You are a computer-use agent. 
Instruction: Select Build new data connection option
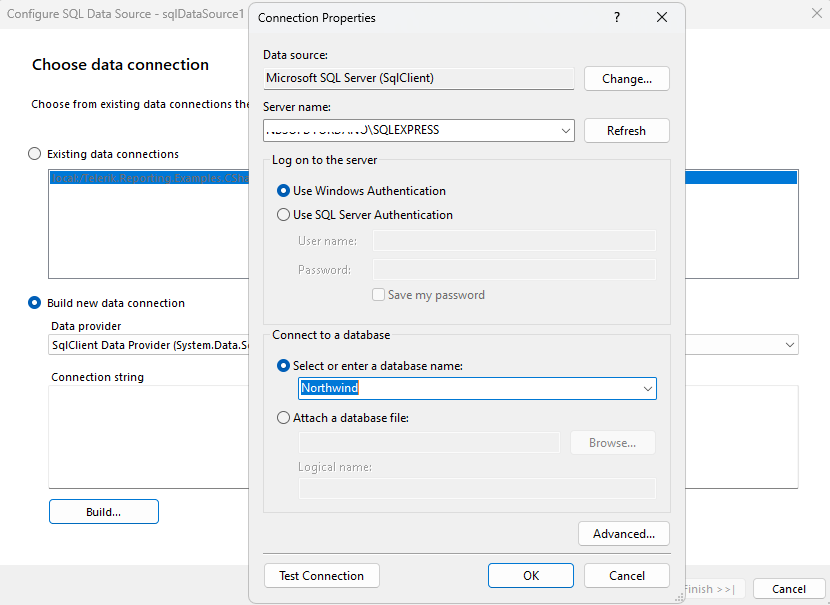click(35, 303)
